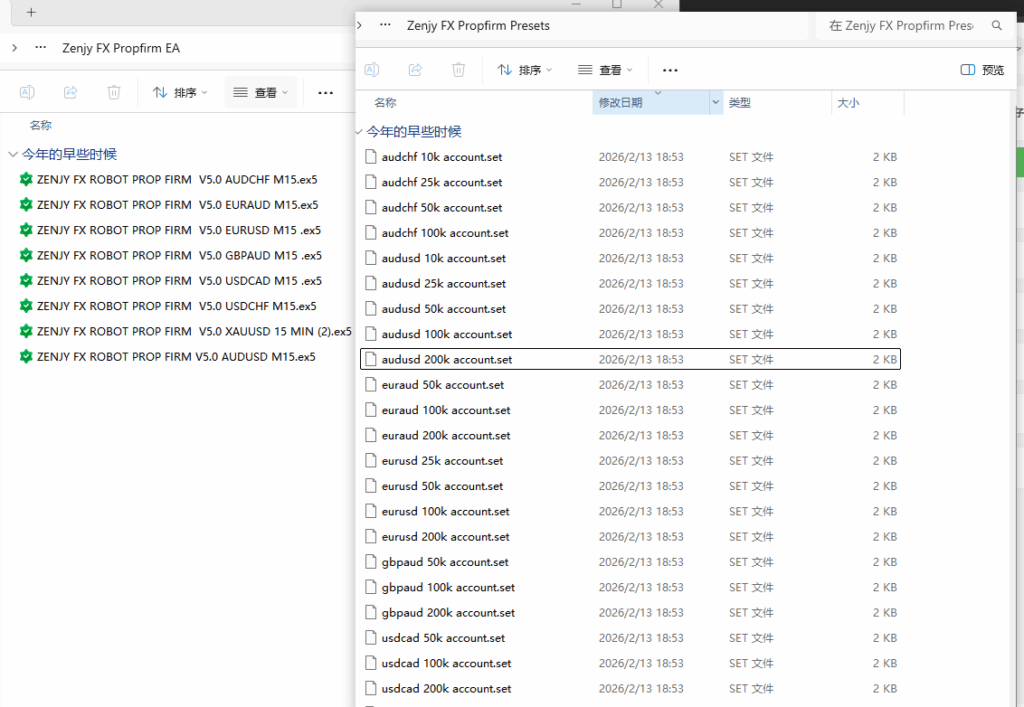Open breadcrumb ellipsis menu in Propfirm EA window
The image size is (1024, 707).
(40, 47)
